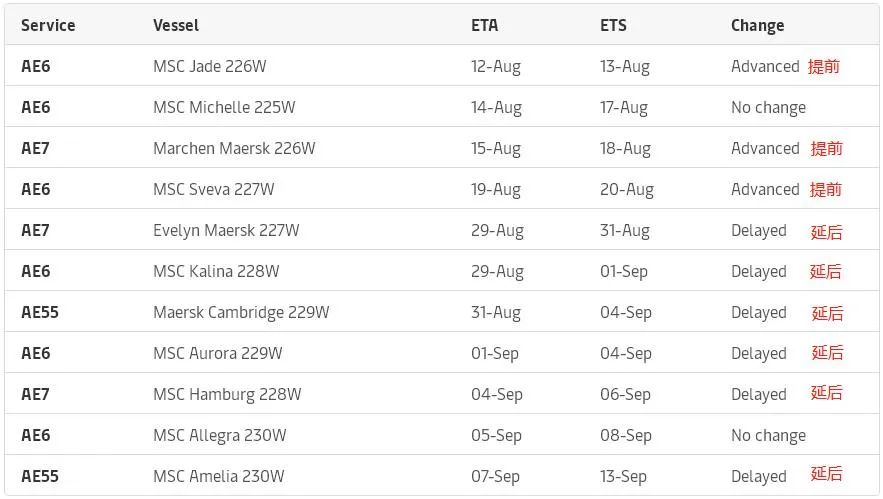This screenshot has width=883, height=499.
Task: Click MSC Hamburg 228W vessel name
Action: click(x=227, y=394)
